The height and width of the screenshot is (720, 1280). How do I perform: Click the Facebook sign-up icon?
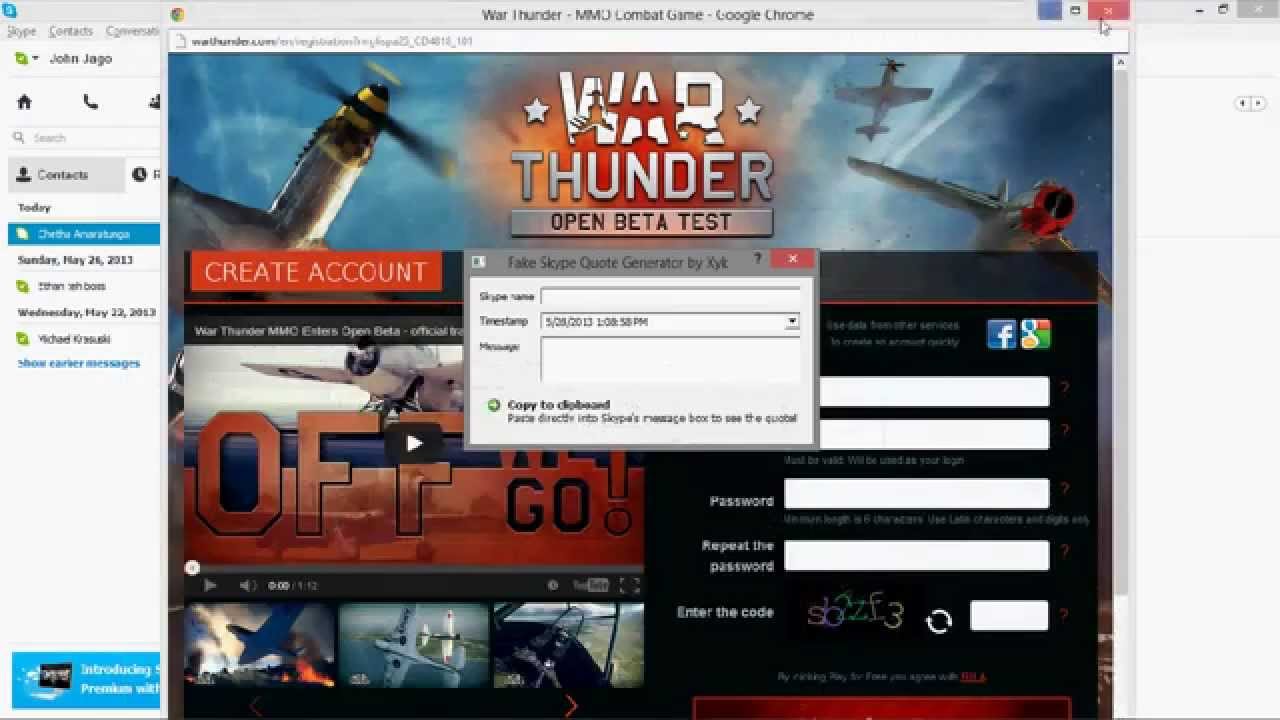point(1002,334)
